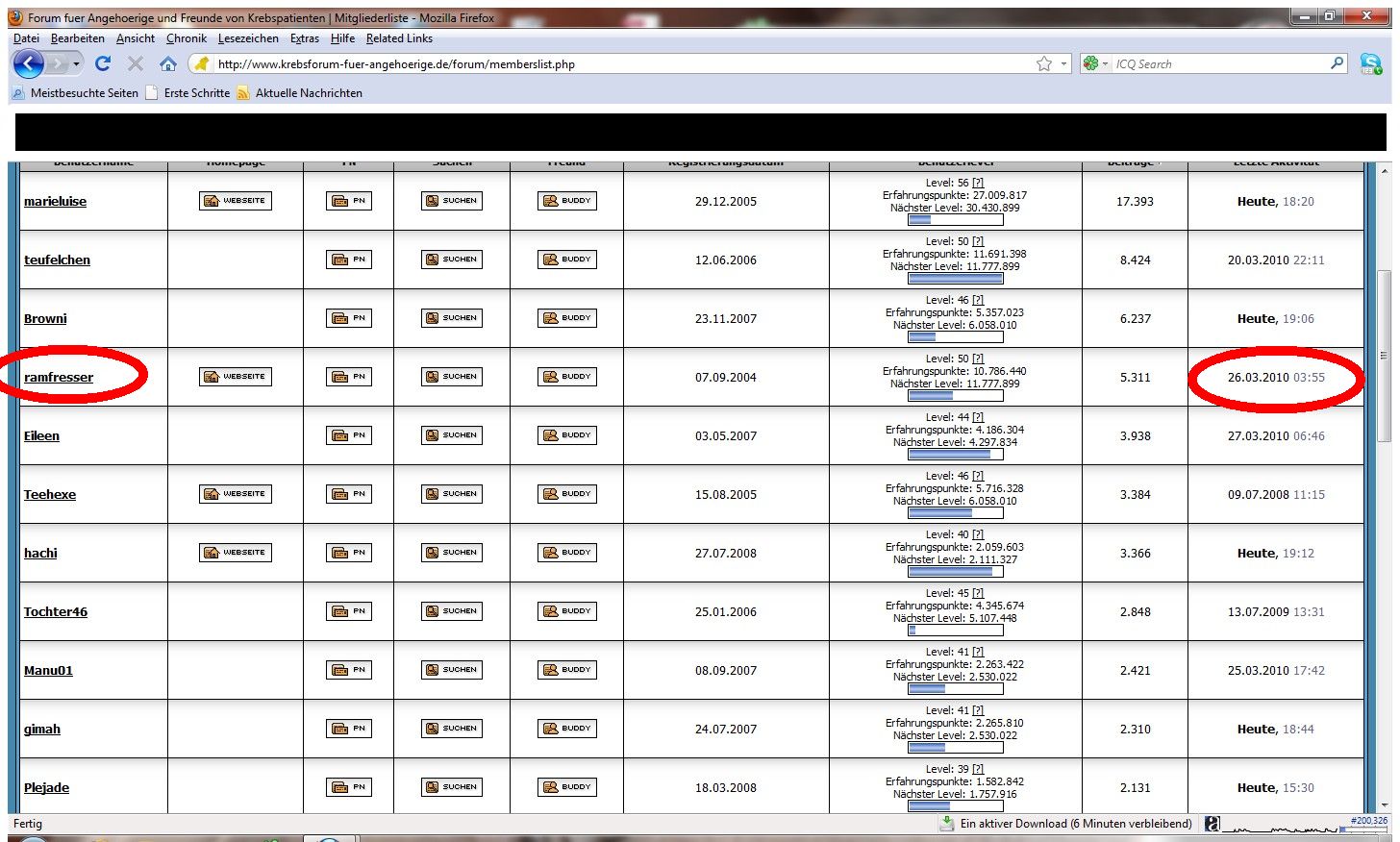Expand the URL bar history dropdown
The image size is (1400, 842).
point(1063,64)
